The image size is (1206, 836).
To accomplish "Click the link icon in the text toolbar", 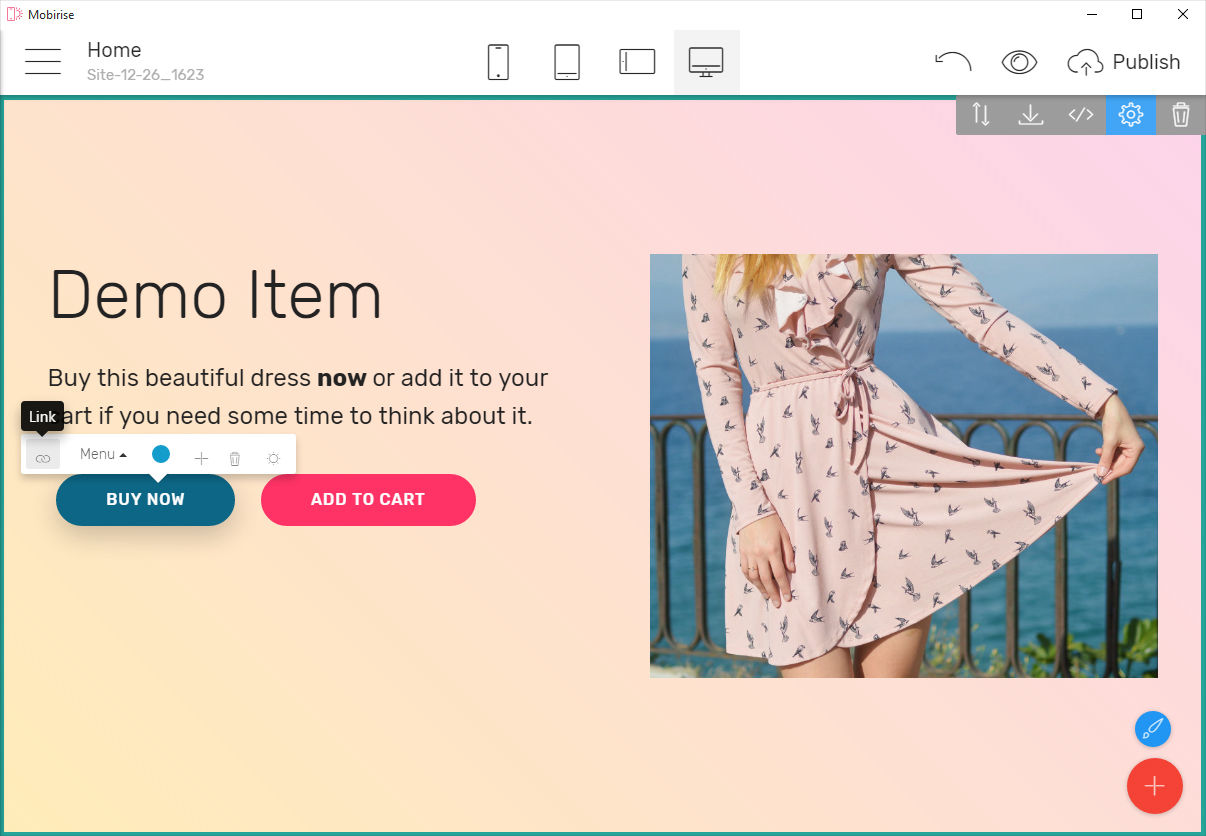I will pyautogui.click(x=42, y=455).
